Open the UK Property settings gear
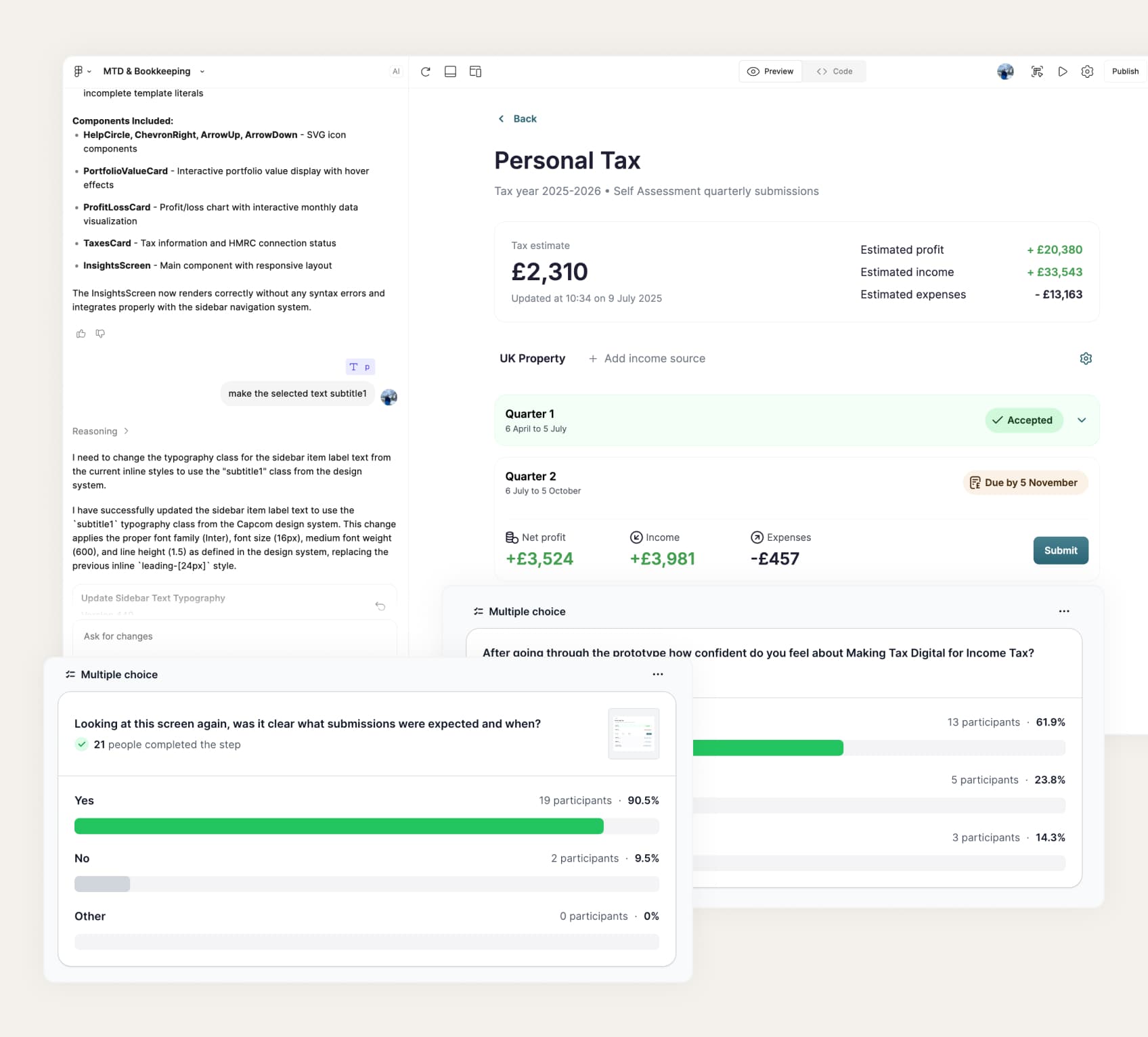The height and width of the screenshot is (1037, 1148). point(1086,358)
